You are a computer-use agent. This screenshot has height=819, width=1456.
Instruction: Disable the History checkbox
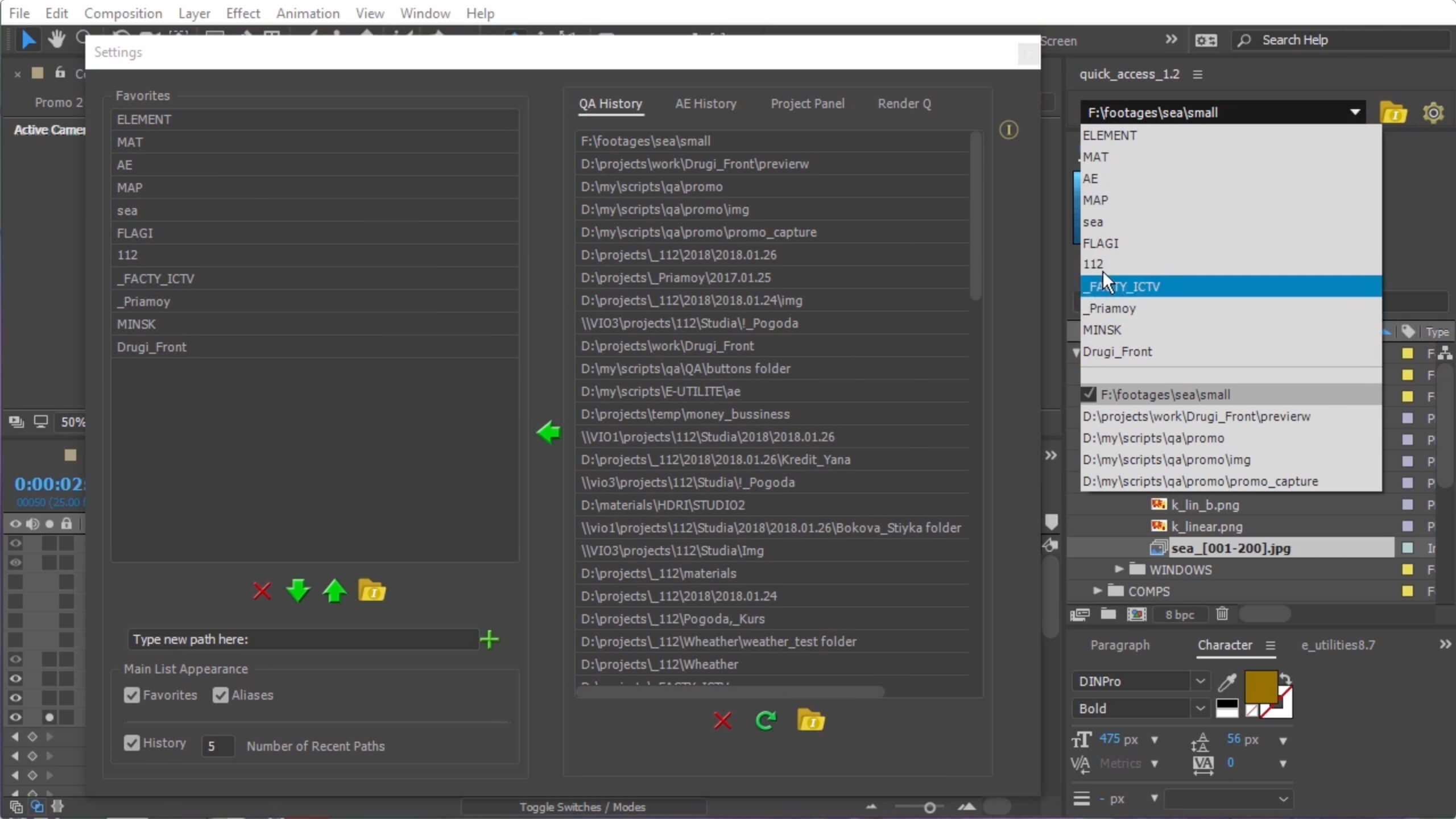[x=132, y=743]
